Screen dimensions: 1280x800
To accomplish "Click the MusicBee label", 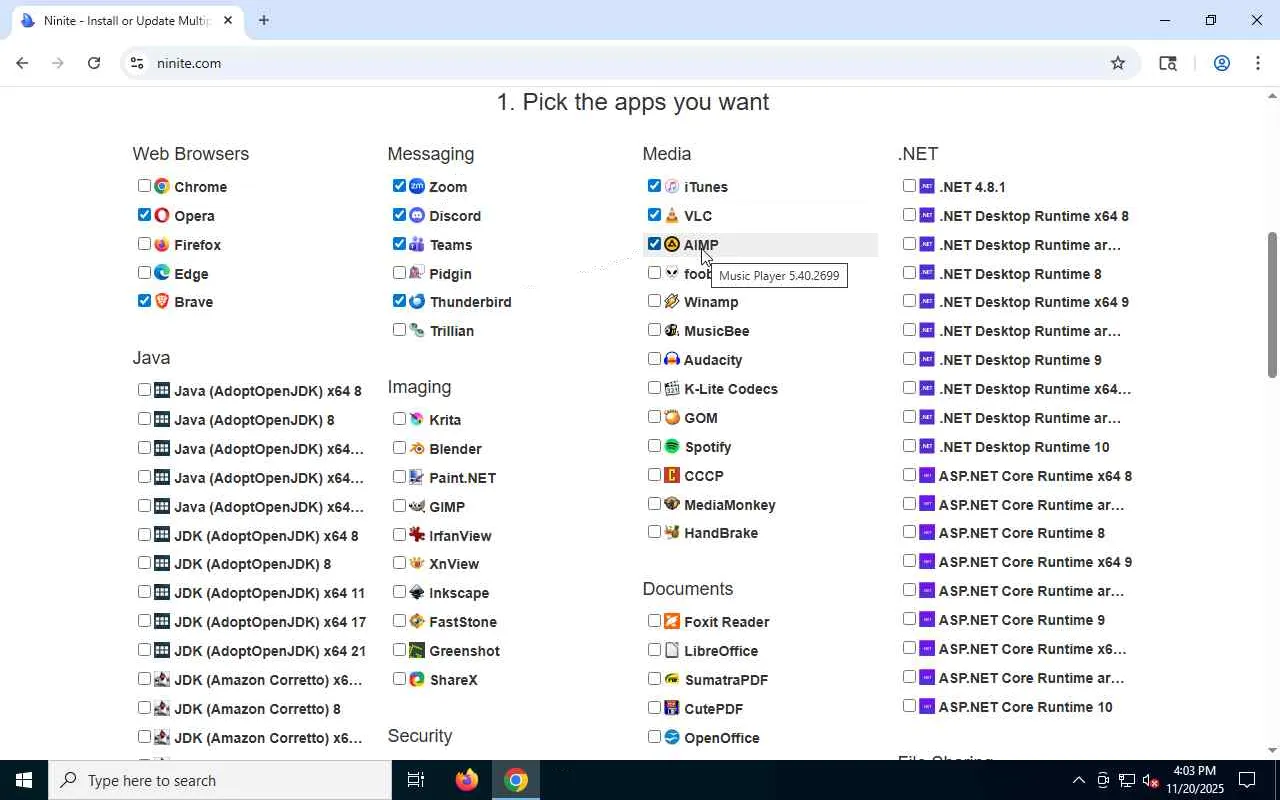I will click(x=717, y=331).
